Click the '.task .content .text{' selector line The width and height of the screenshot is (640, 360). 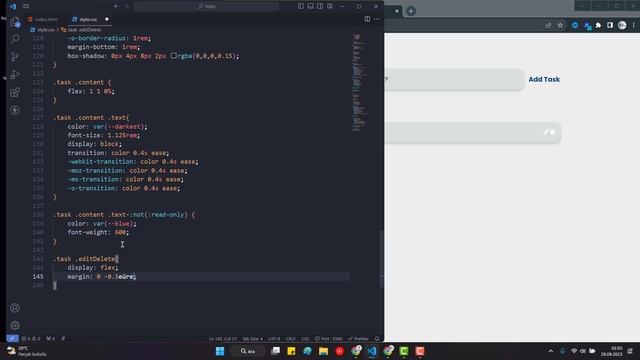[91, 118]
